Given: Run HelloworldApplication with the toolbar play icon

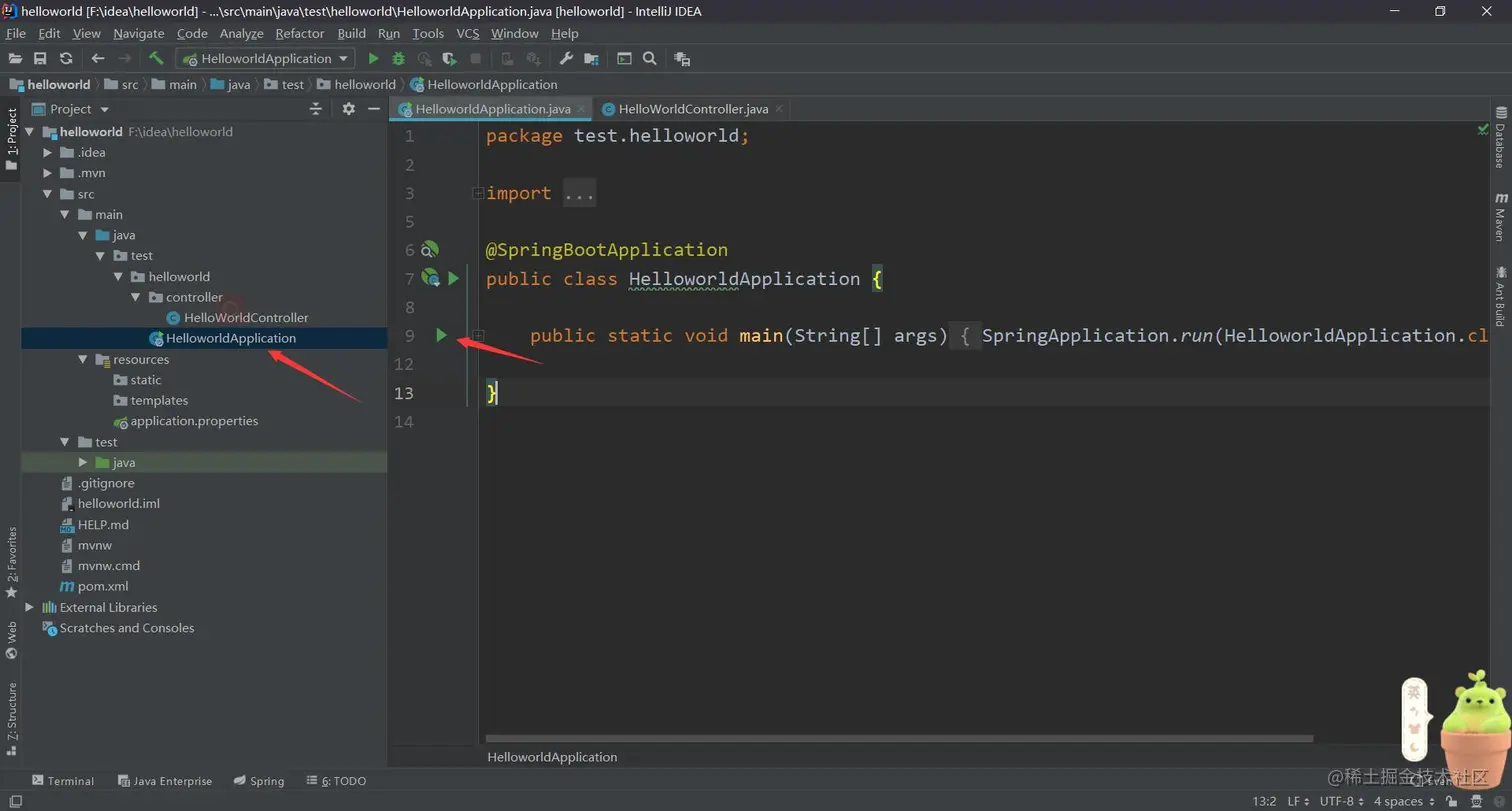Looking at the screenshot, I should coord(374,59).
